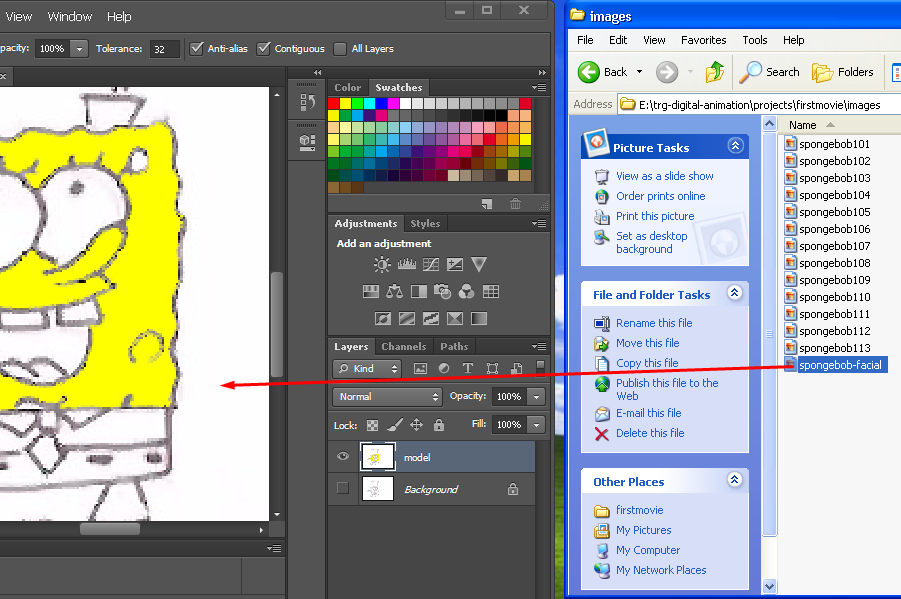Switch to the Styles tab
Image resolution: width=901 pixels, height=599 pixels.
point(425,224)
